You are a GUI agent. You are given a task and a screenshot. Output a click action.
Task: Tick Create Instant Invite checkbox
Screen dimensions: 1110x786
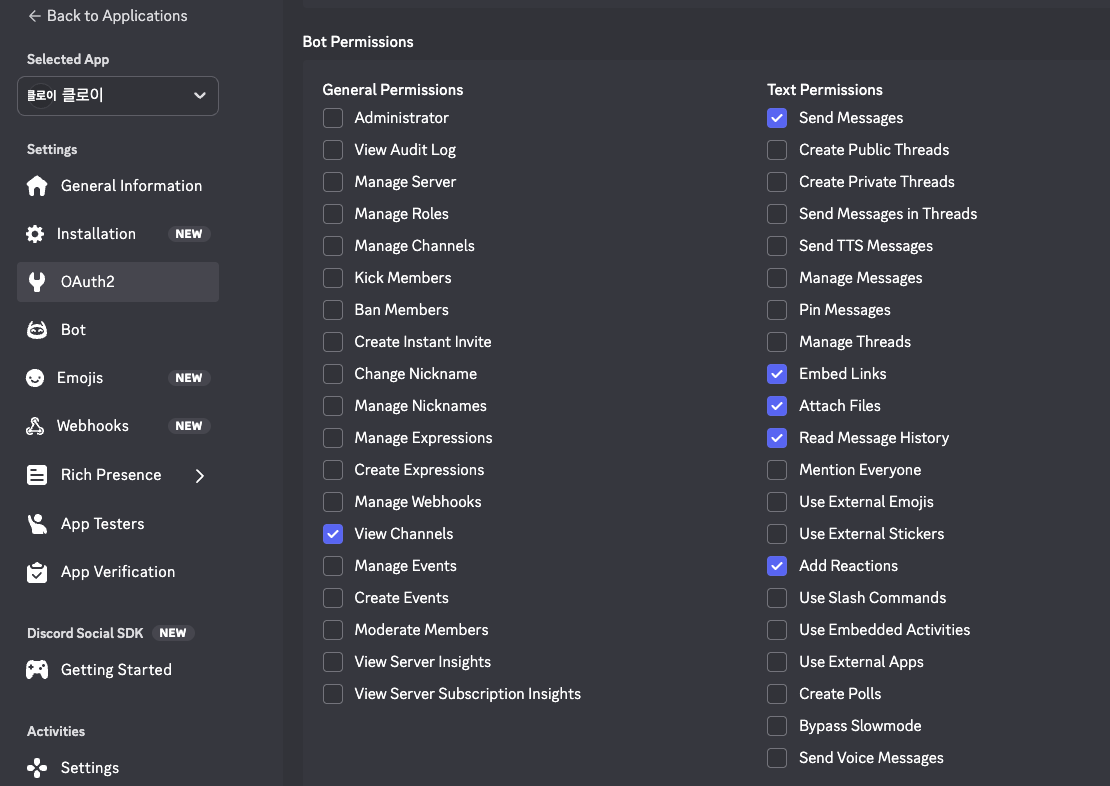pos(333,342)
